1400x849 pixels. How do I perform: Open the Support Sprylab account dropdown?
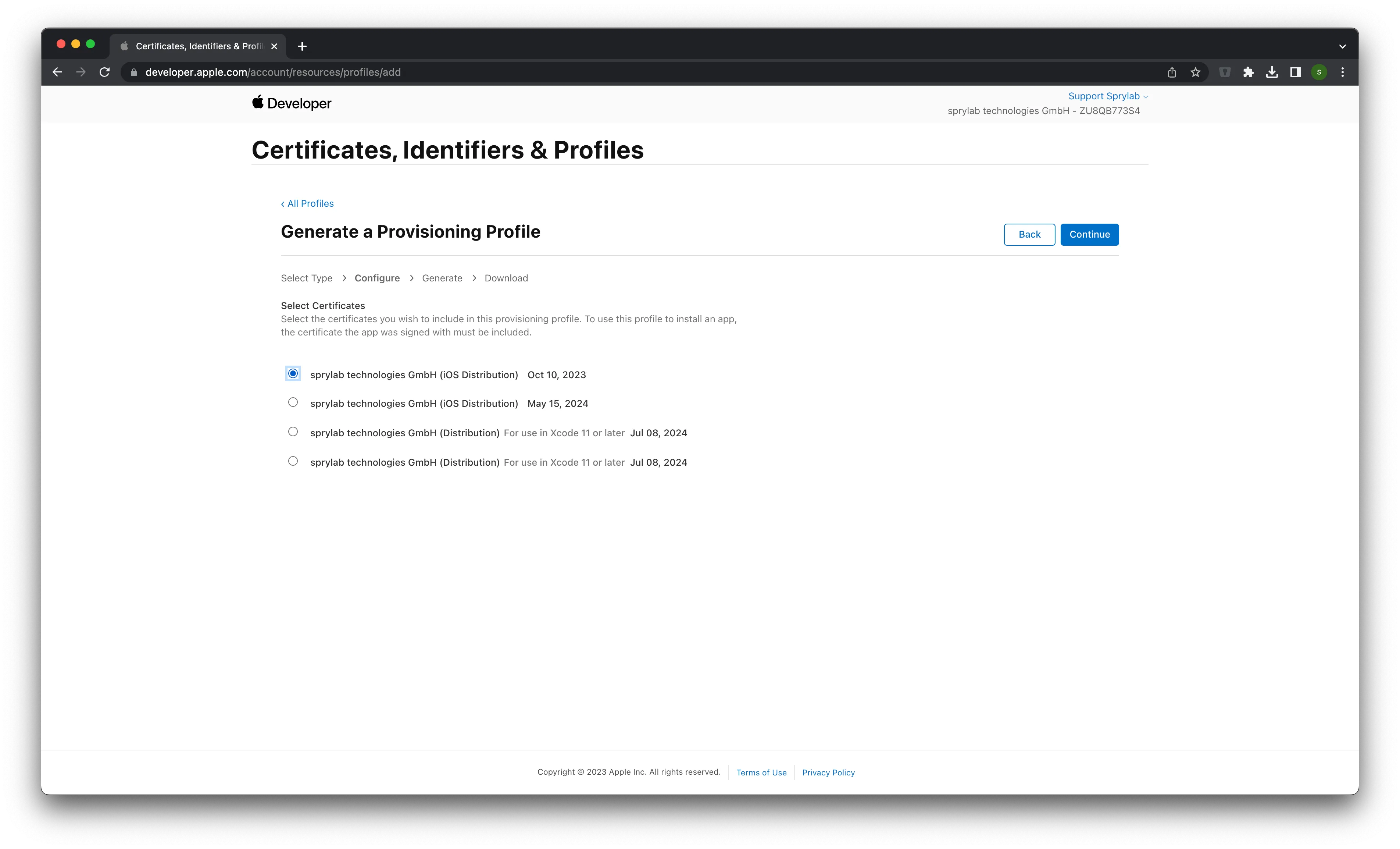point(1108,96)
